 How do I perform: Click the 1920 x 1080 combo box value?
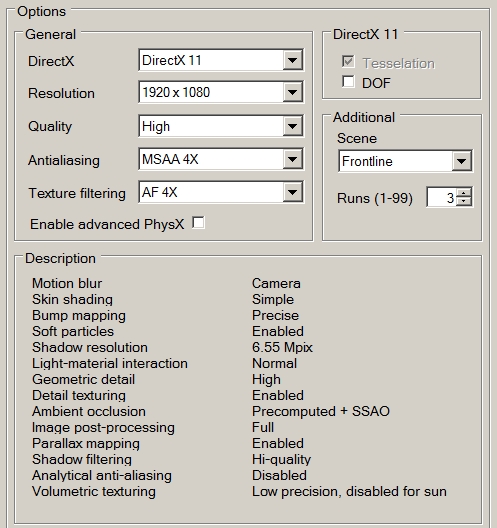pyautogui.click(x=176, y=92)
